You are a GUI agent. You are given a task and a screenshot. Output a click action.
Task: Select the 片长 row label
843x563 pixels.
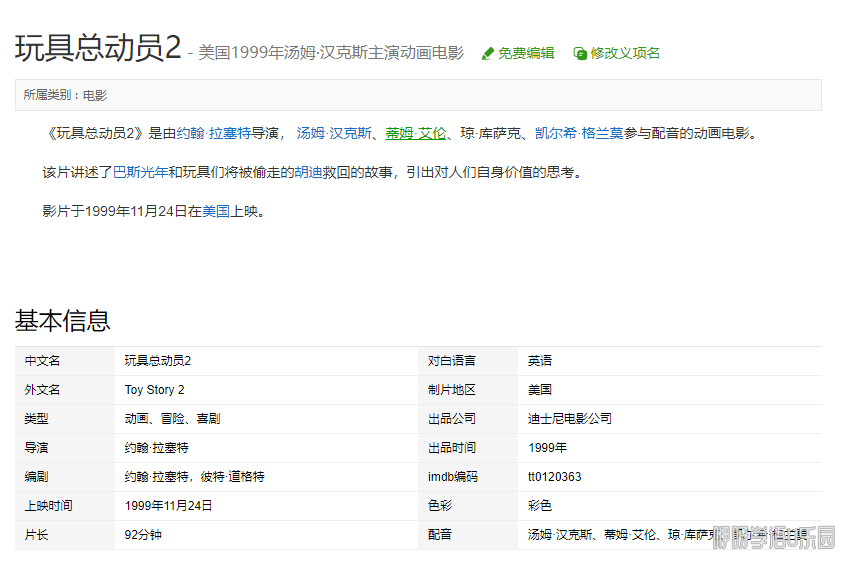(x=36, y=535)
